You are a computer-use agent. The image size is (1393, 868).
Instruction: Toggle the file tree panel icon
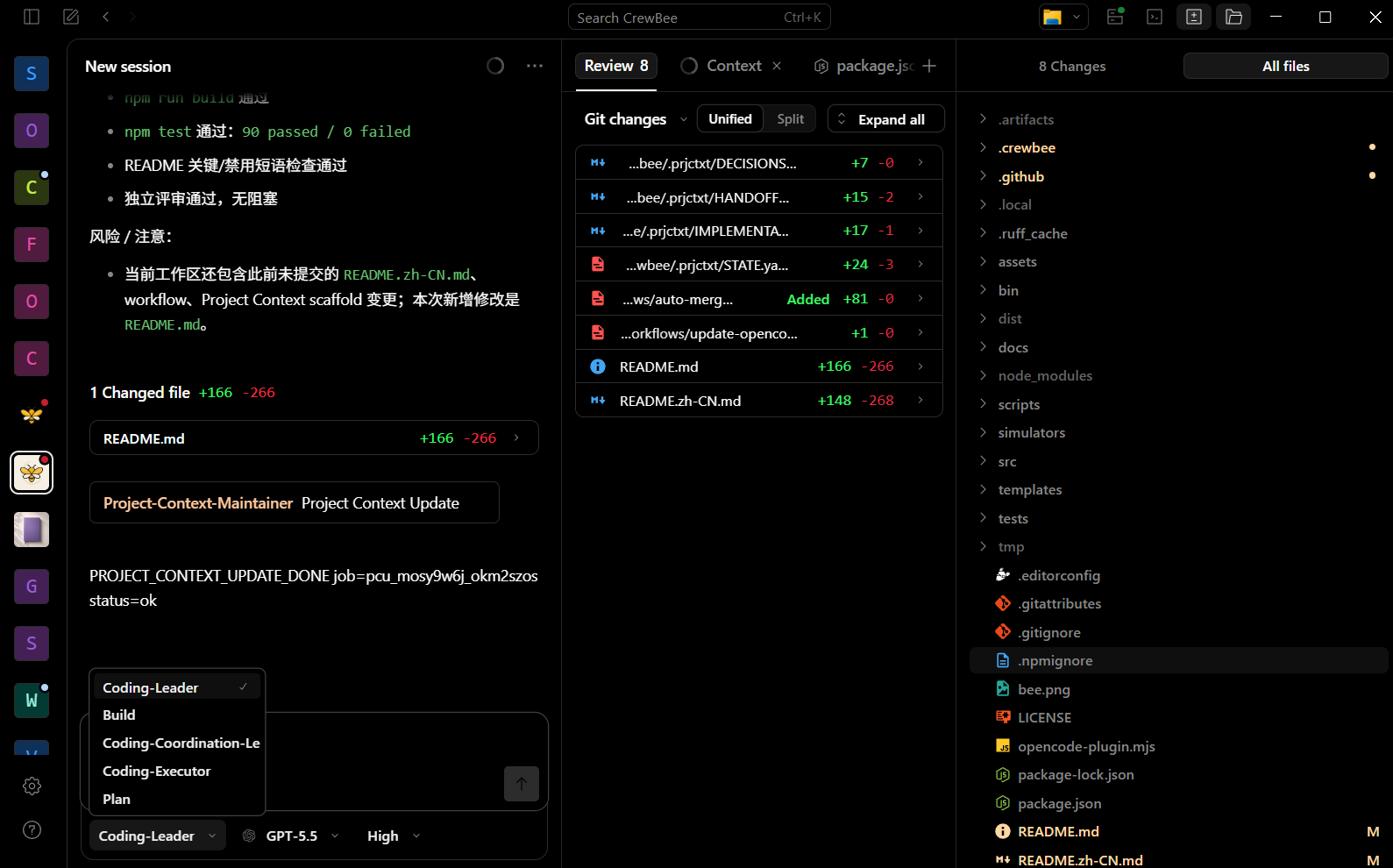click(x=1233, y=17)
